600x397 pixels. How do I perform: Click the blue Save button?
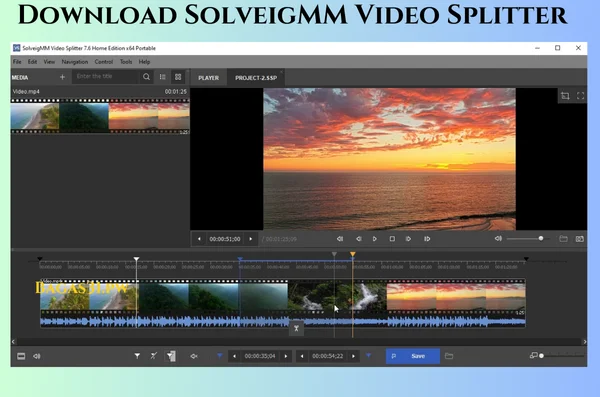point(413,356)
